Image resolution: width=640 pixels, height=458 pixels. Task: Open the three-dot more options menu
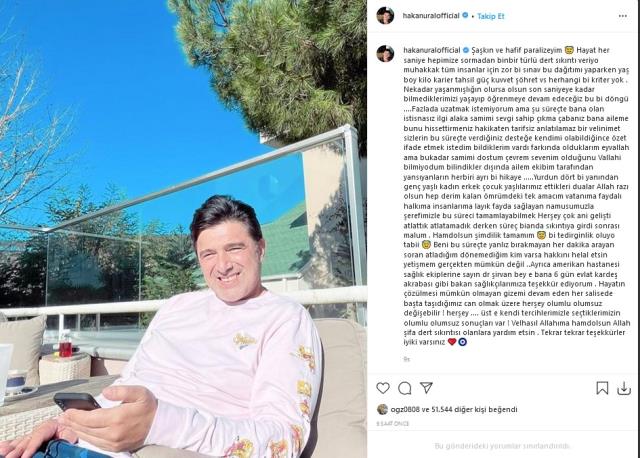click(622, 16)
